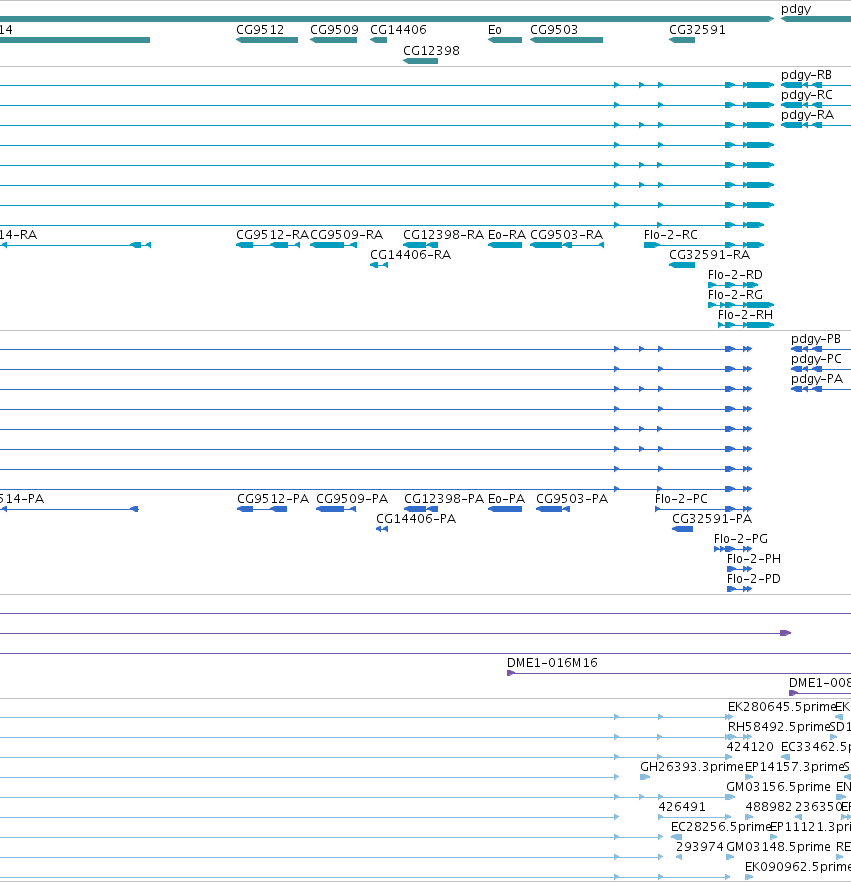Viewport: 851px width, 882px height.
Task: Select the pdgy gene label at top
Action: coord(796,9)
